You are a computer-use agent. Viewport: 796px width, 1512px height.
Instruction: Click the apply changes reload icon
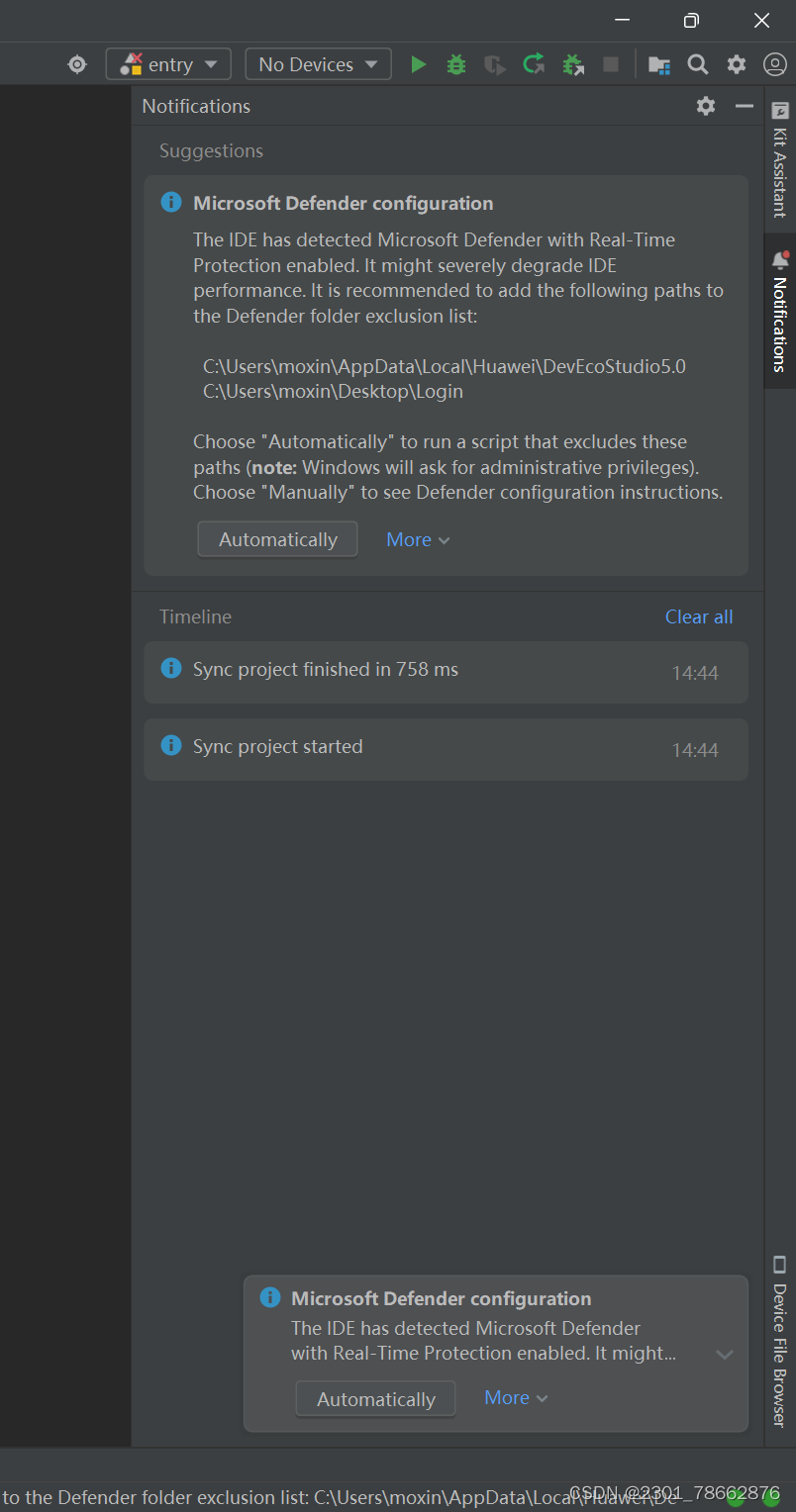tap(534, 64)
